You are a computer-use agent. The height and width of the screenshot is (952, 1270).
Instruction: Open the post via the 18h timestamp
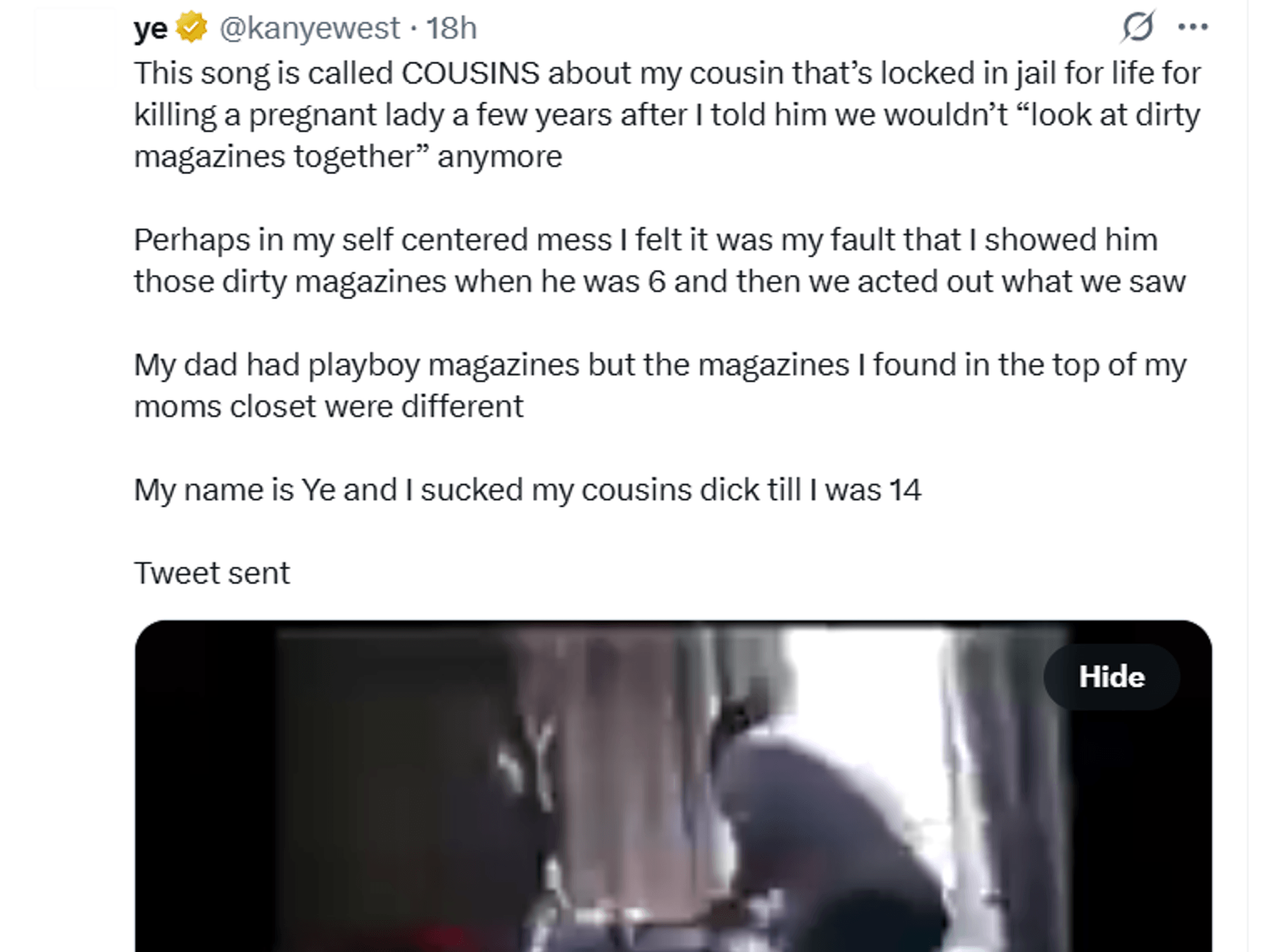click(x=451, y=28)
